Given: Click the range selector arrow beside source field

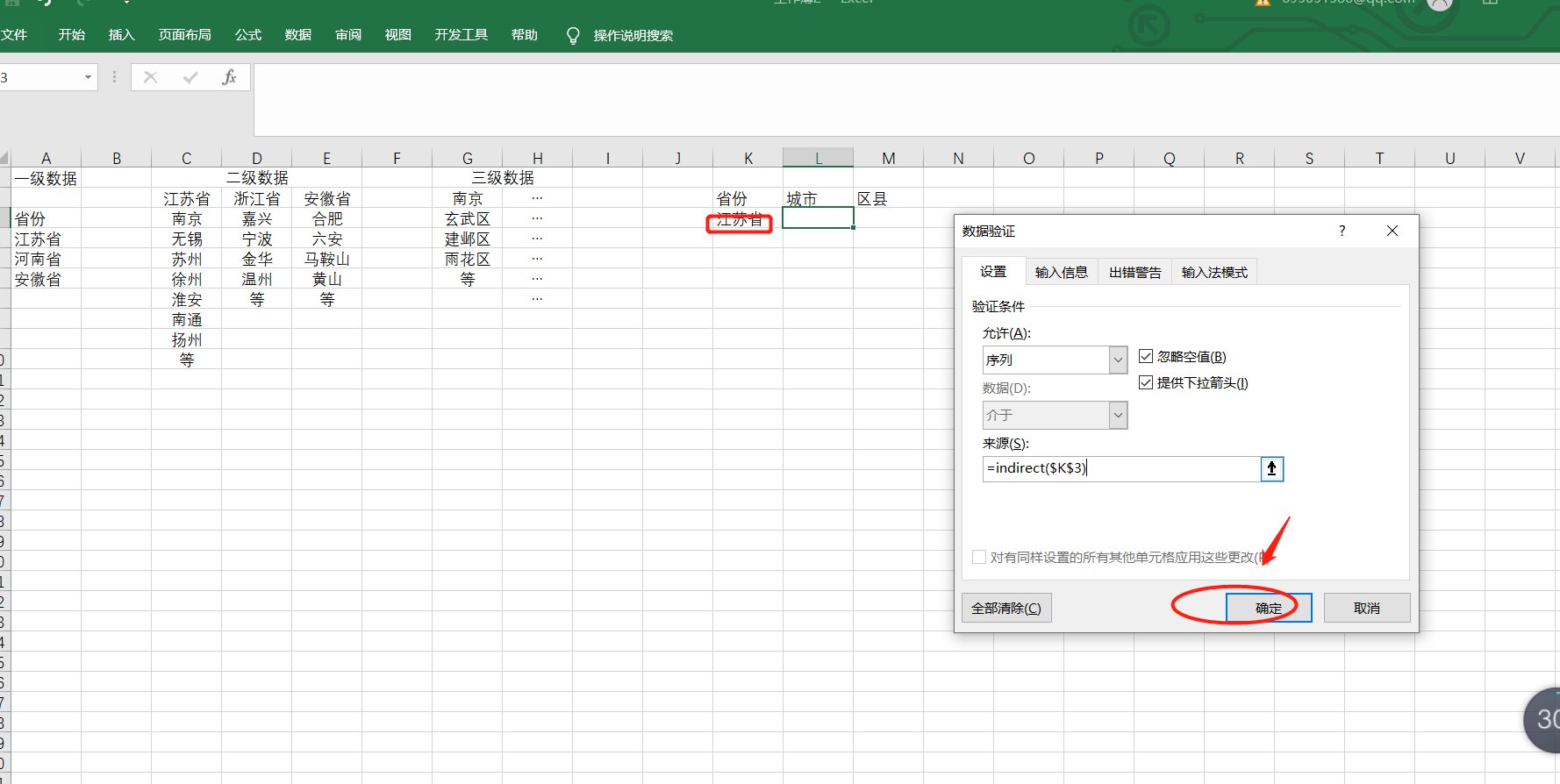Looking at the screenshot, I should click(x=1271, y=468).
